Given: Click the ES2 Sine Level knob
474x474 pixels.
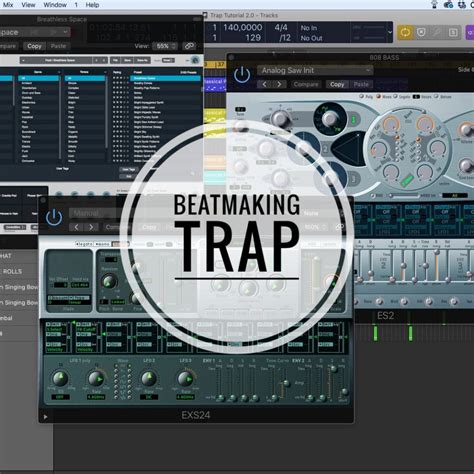Looking at the screenshot, I should (x=466, y=165).
